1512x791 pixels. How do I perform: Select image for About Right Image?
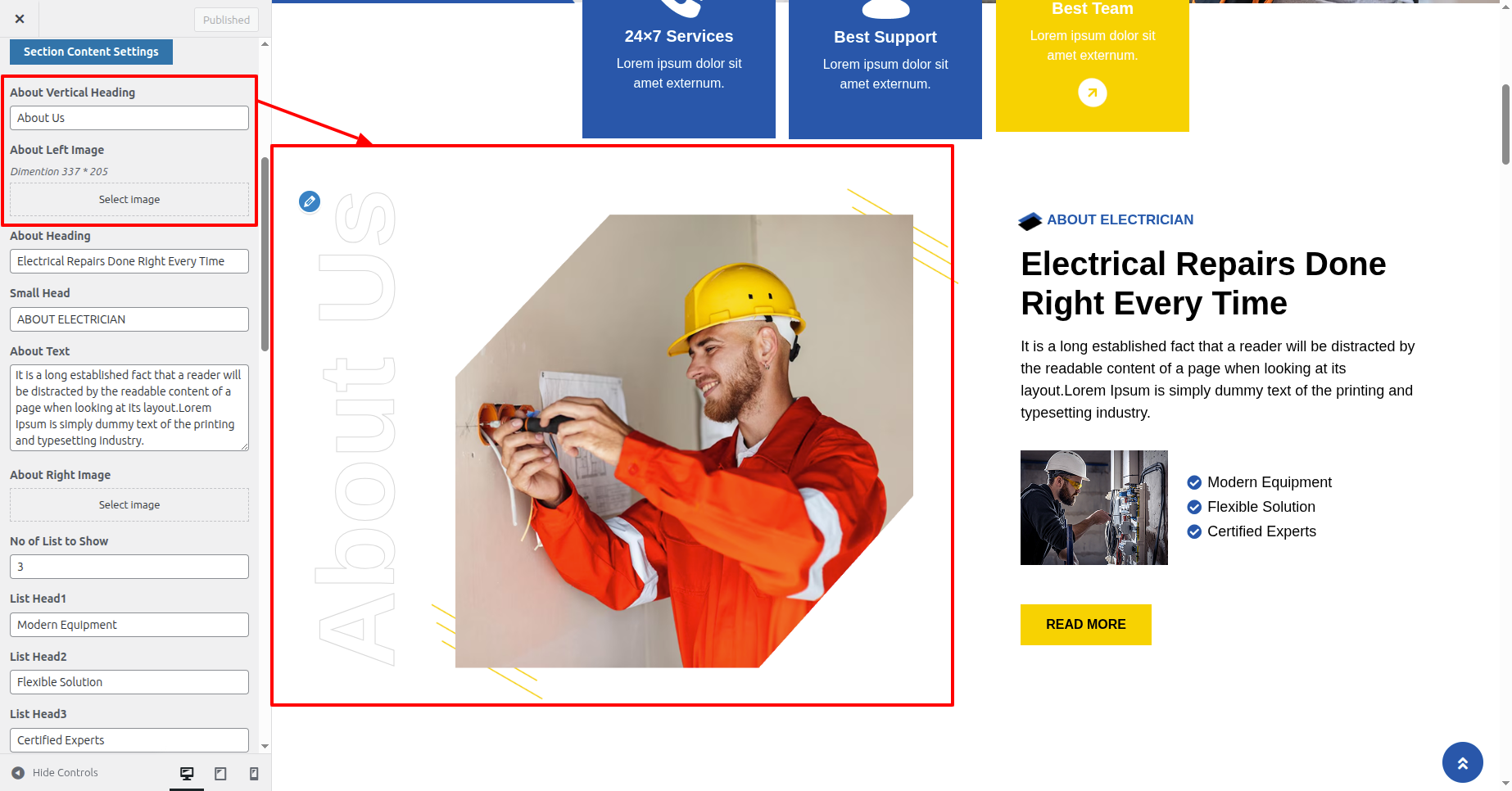(129, 505)
